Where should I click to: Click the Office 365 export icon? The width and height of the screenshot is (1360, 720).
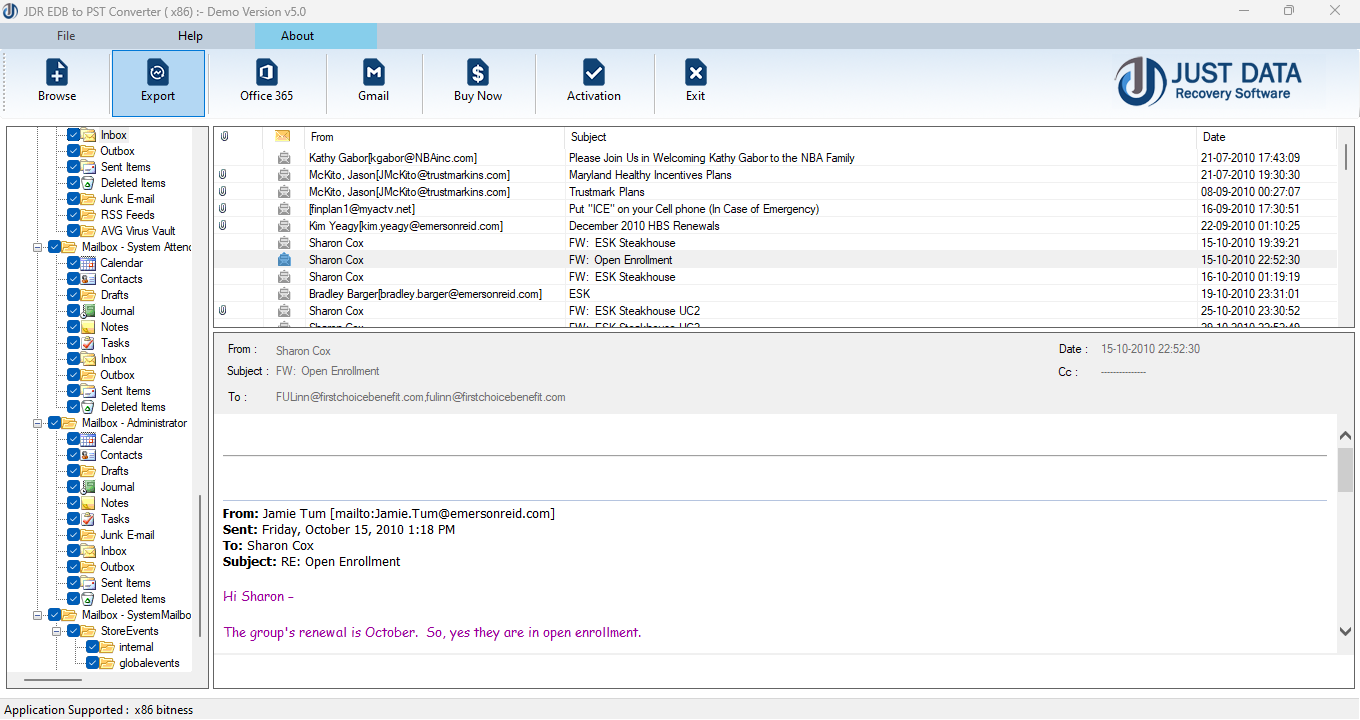265,82
